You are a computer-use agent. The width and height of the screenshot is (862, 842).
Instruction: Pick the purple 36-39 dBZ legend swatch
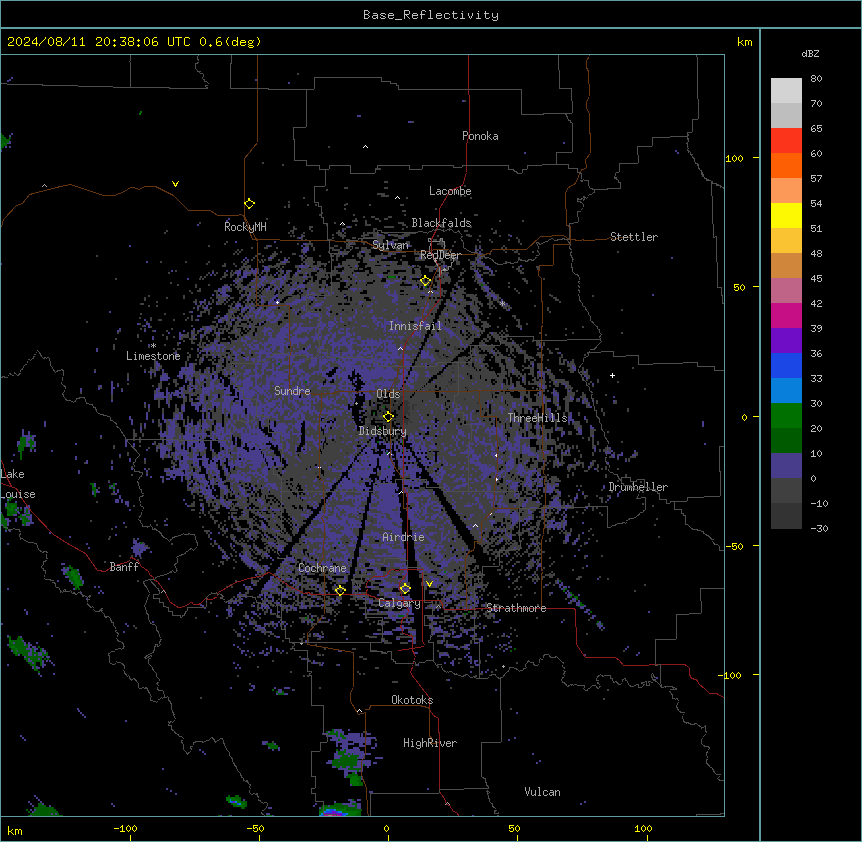(x=786, y=341)
